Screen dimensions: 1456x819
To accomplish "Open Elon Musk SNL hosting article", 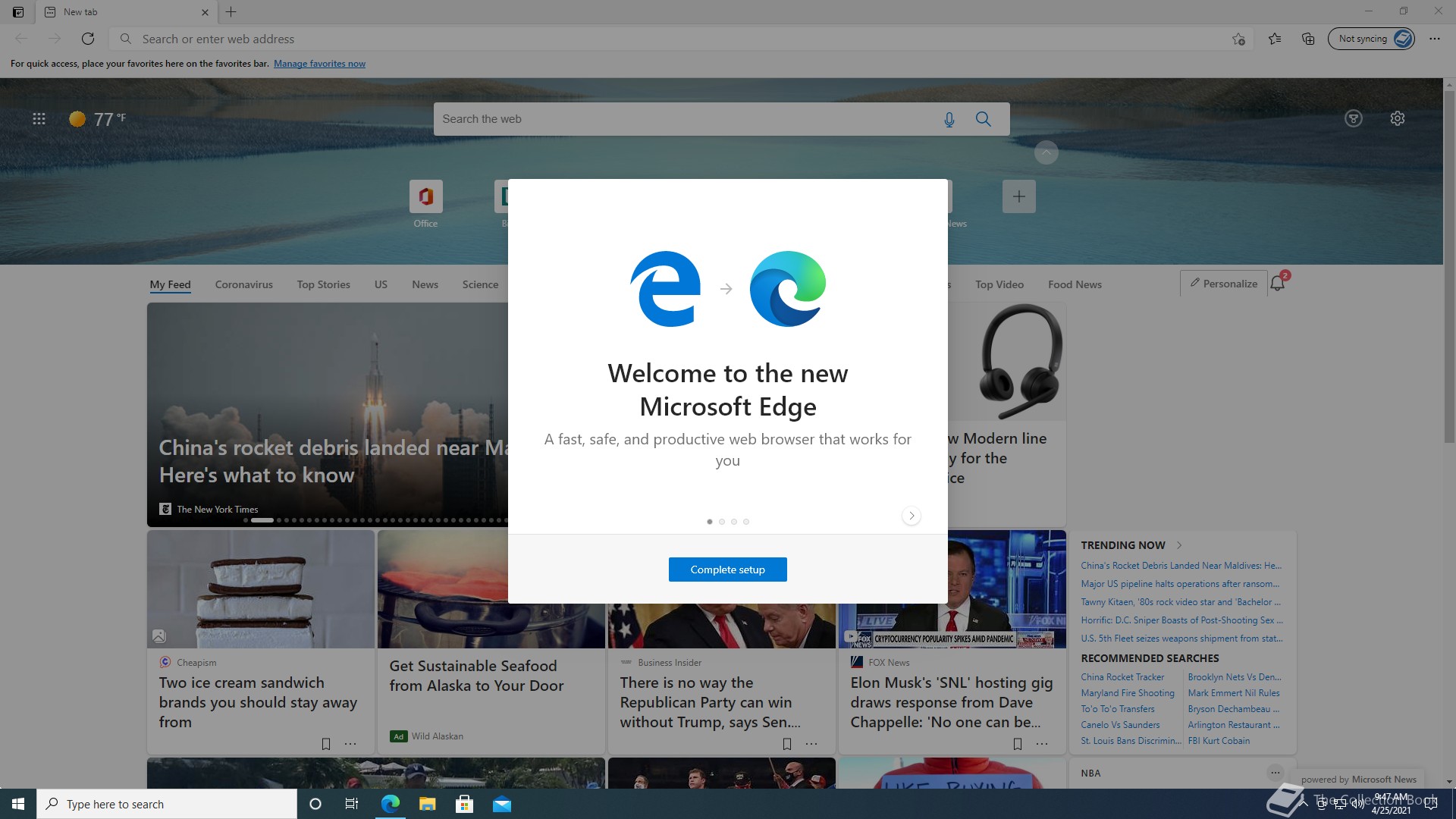I will click(952, 702).
